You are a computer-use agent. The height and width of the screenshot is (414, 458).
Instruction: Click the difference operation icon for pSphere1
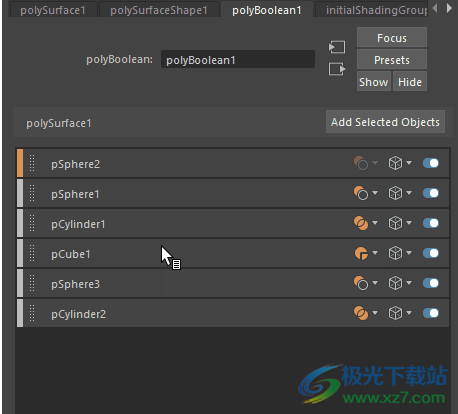[361, 193]
